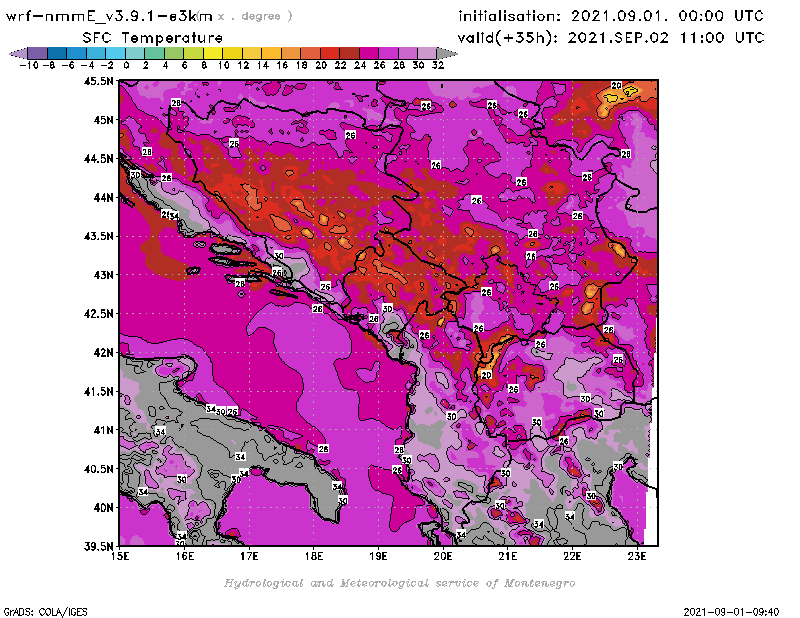
Task: Click the lavender below -10 colorbar arrow
Action: click(18, 53)
